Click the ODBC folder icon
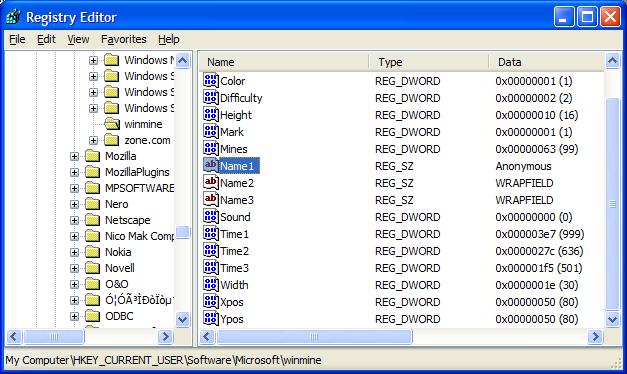This screenshot has height=374, width=627. pyautogui.click(x=93, y=316)
